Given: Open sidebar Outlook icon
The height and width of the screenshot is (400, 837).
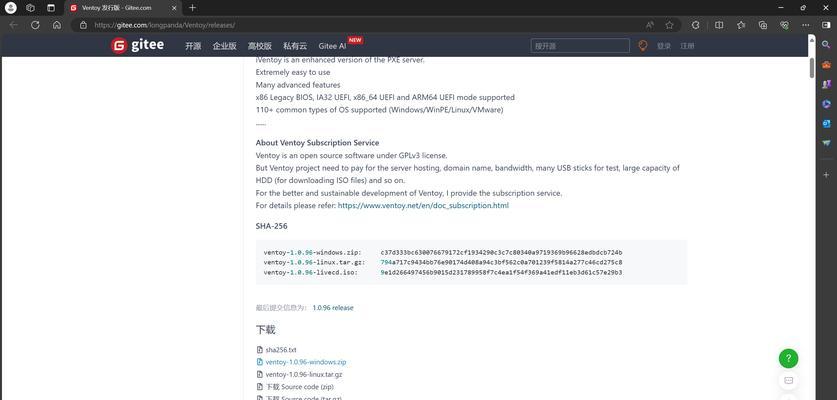Looking at the screenshot, I should (826, 123).
